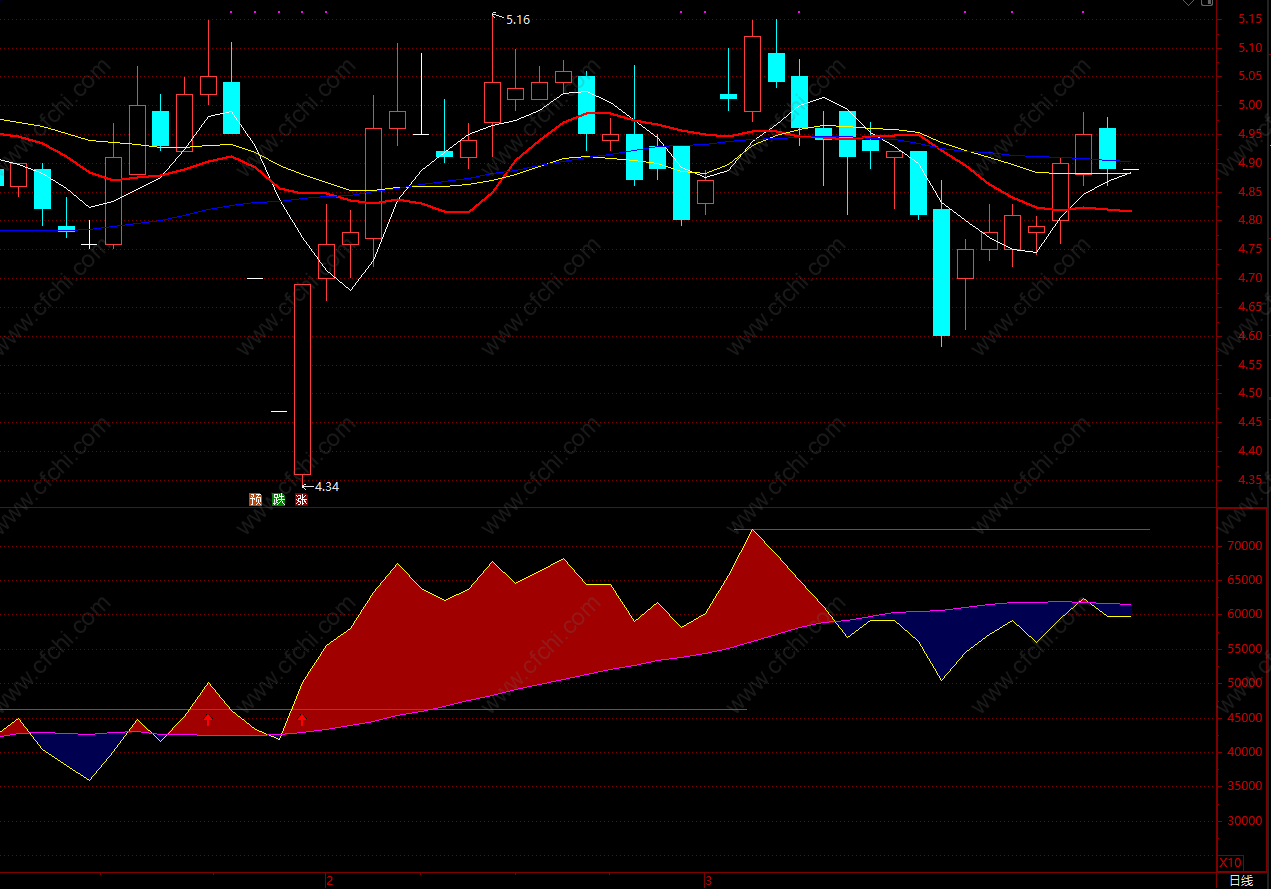
Task: Click the red 涨 marker icon
Action: click(x=302, y=500)
